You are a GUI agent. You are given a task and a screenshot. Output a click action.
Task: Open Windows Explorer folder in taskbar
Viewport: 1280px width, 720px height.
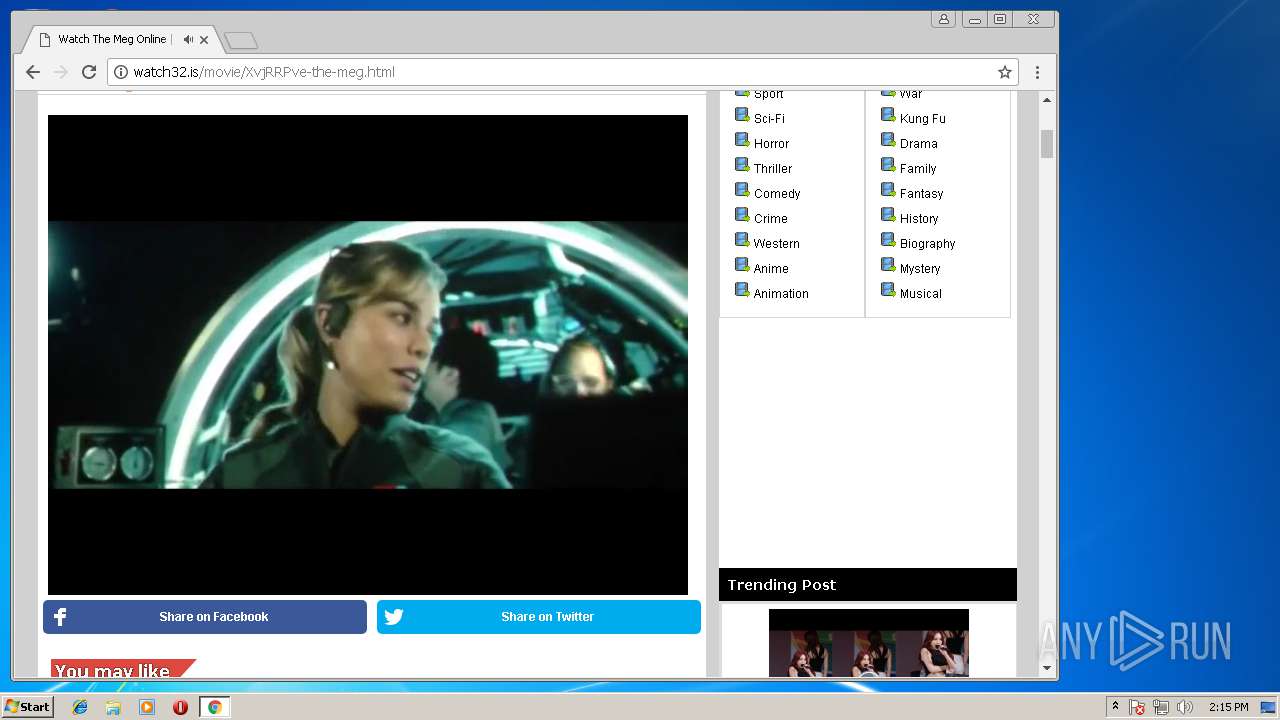pos(113,707)
